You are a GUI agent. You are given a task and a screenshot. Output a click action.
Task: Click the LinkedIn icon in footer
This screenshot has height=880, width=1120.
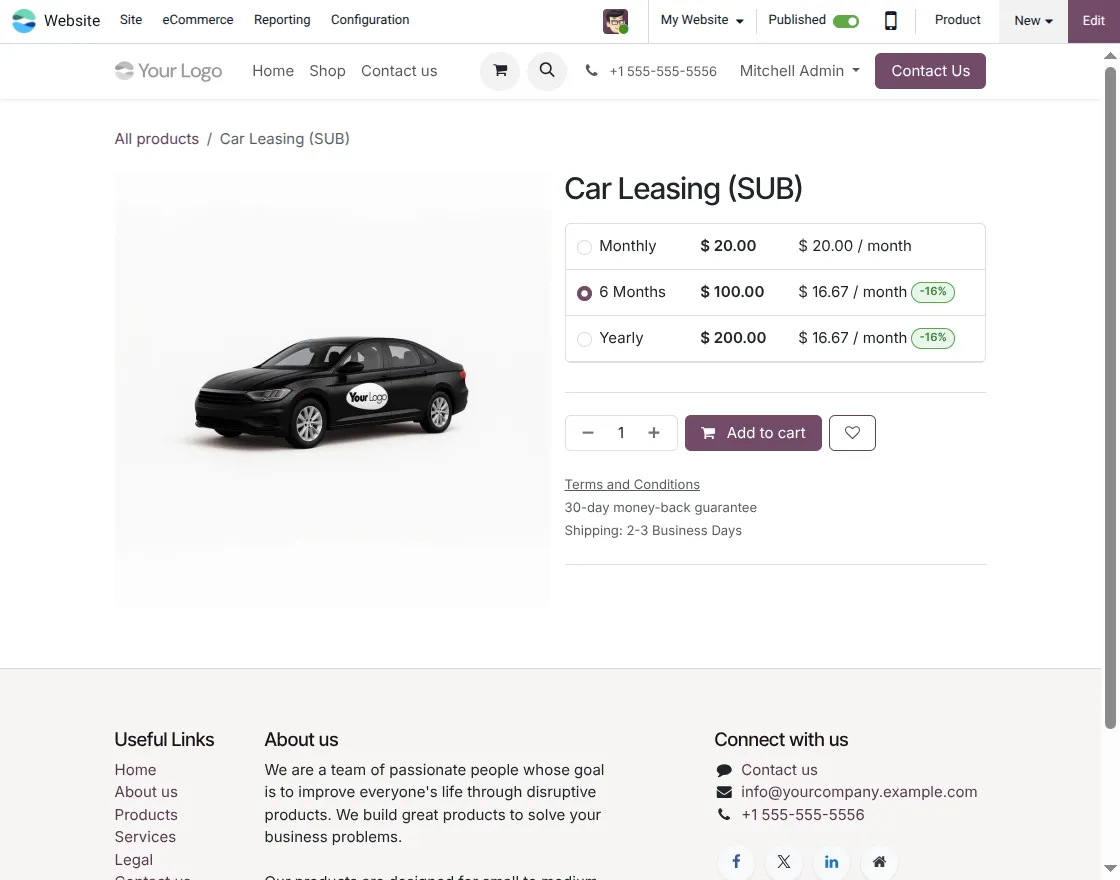(831, 861)
